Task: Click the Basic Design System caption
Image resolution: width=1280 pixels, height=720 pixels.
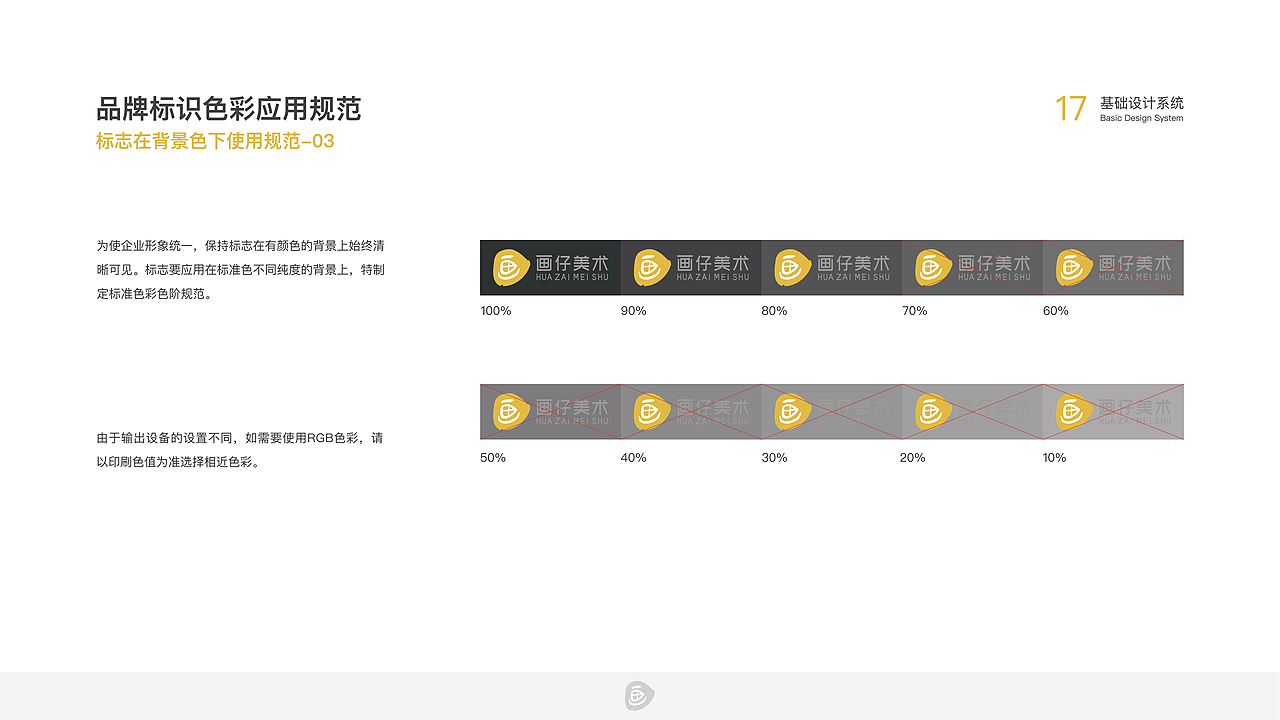Action: click(x=1142, y=118)
